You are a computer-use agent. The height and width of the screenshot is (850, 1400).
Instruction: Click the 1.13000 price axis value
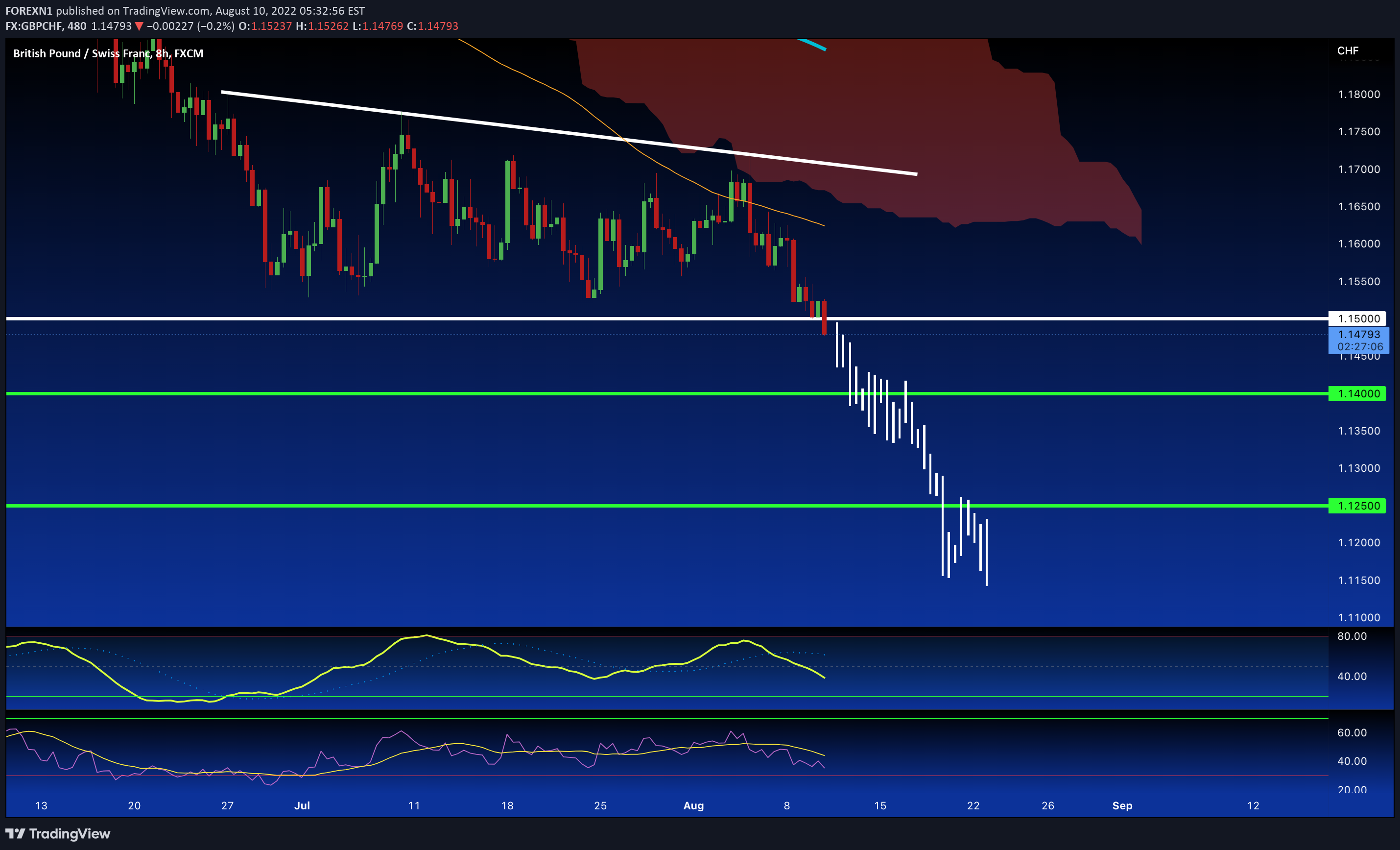point(1358,468)
